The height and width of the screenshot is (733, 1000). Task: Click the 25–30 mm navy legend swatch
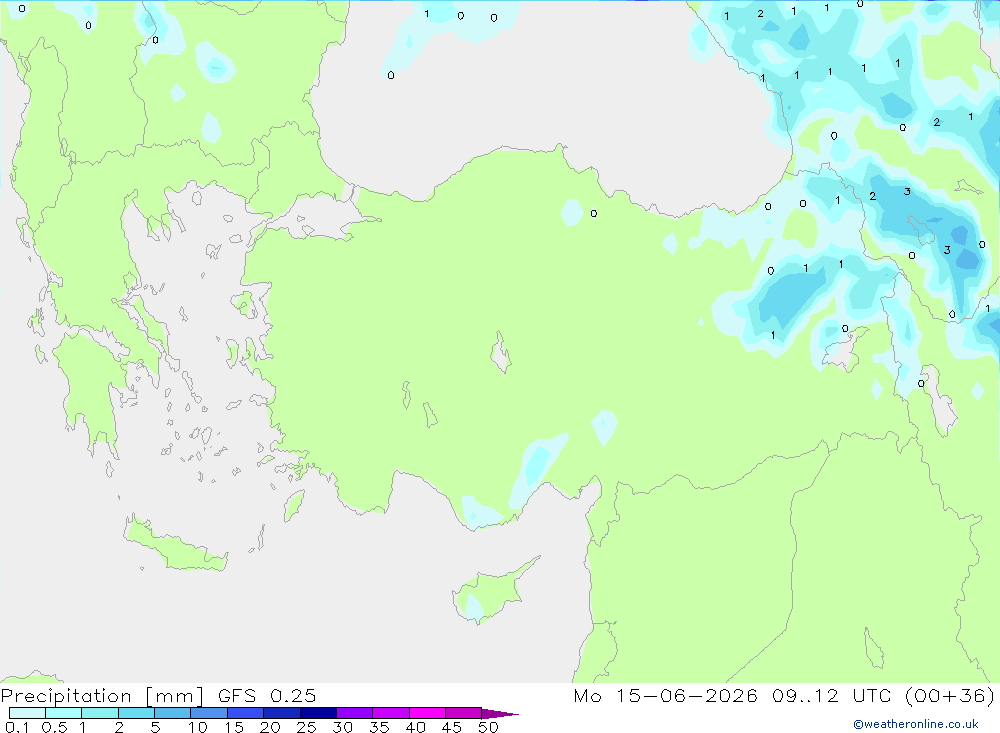click(318, 713)
